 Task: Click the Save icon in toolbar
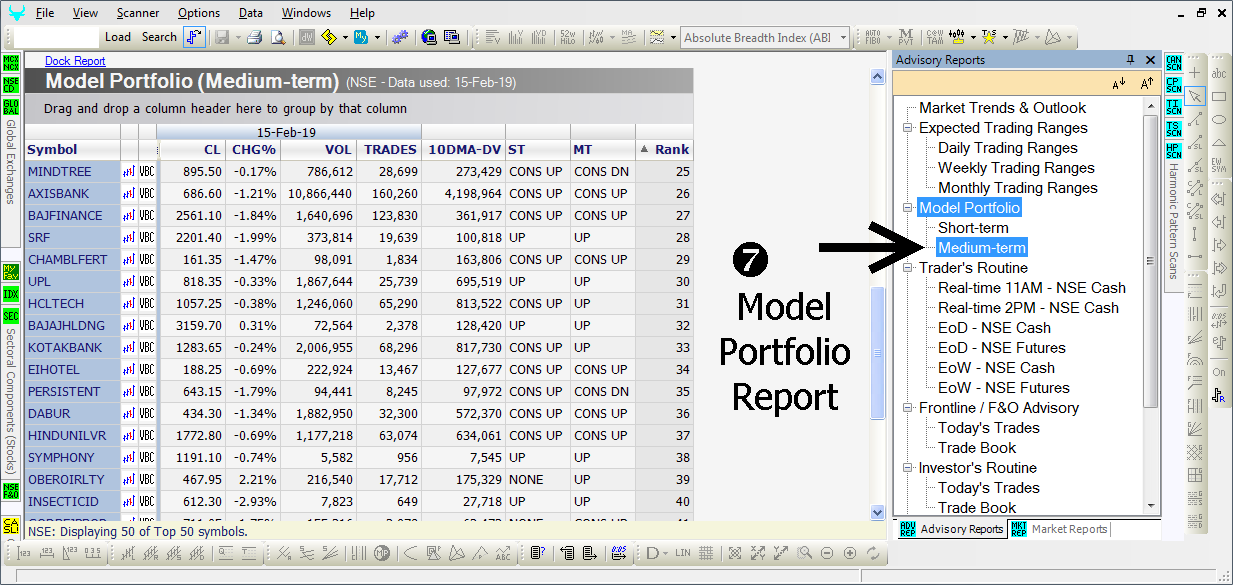pyautogui.click(x=221, y=37)
